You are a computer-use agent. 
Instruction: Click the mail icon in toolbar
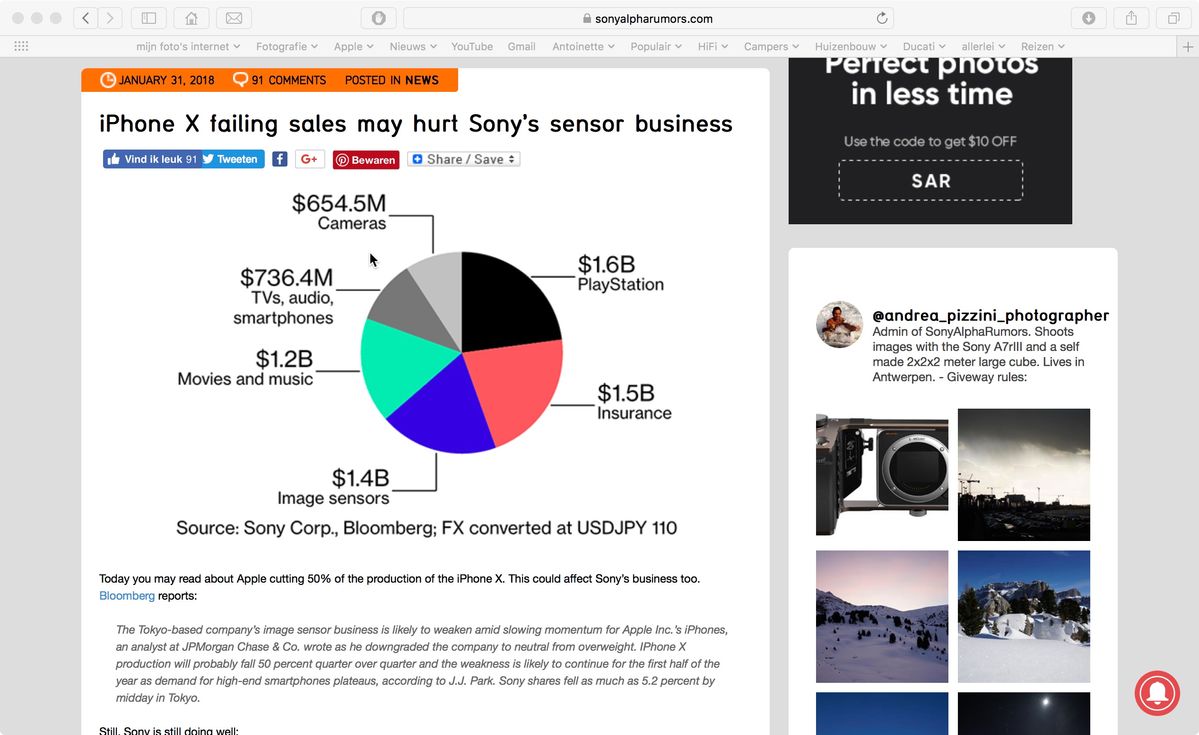(x=233, y=18)
